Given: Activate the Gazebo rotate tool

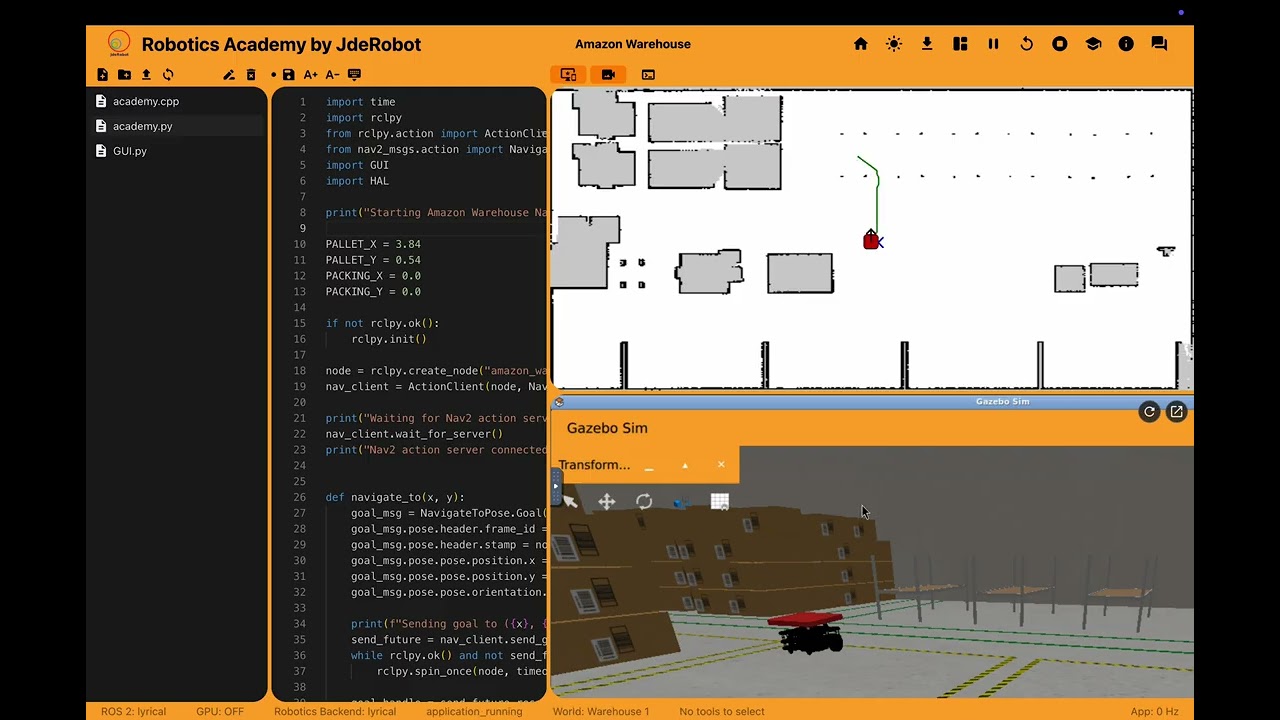Looking at the screenshot, I should (x=644, y=502).
